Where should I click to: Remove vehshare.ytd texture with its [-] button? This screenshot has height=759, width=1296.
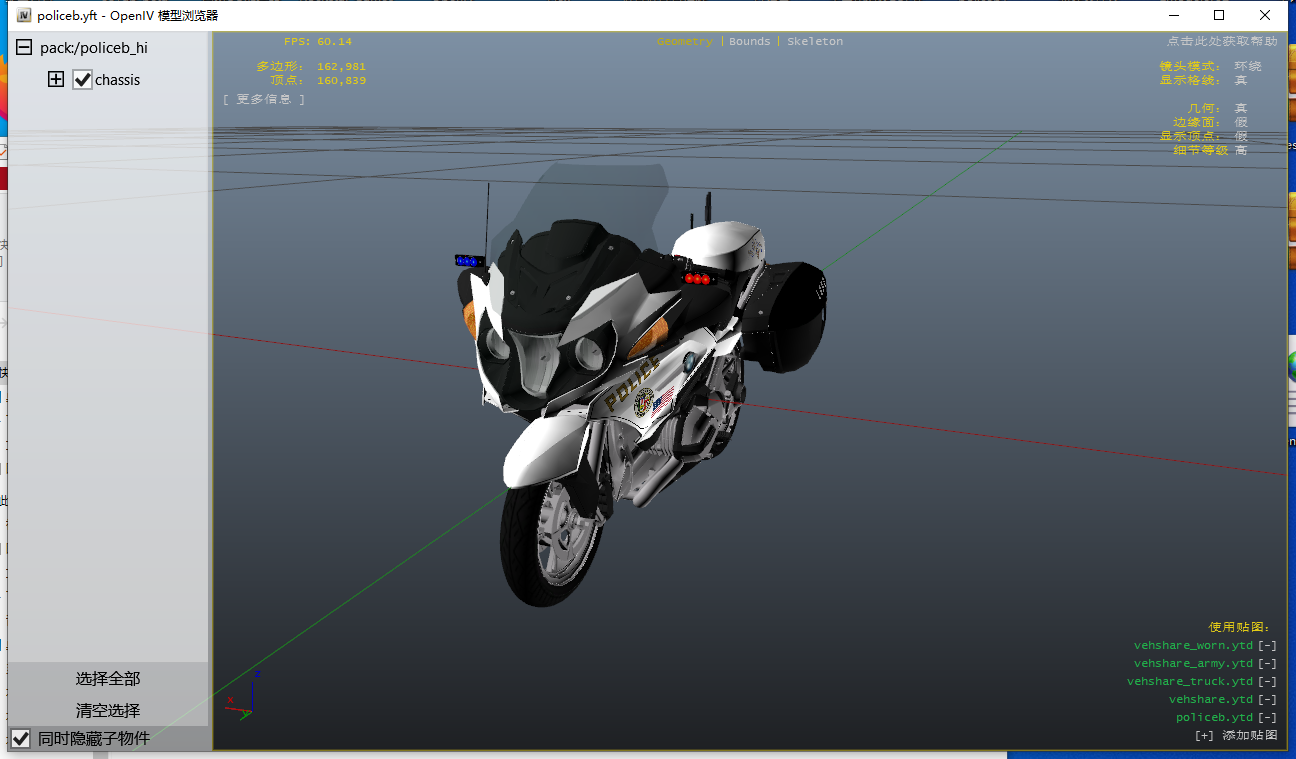coord(1267,700)
